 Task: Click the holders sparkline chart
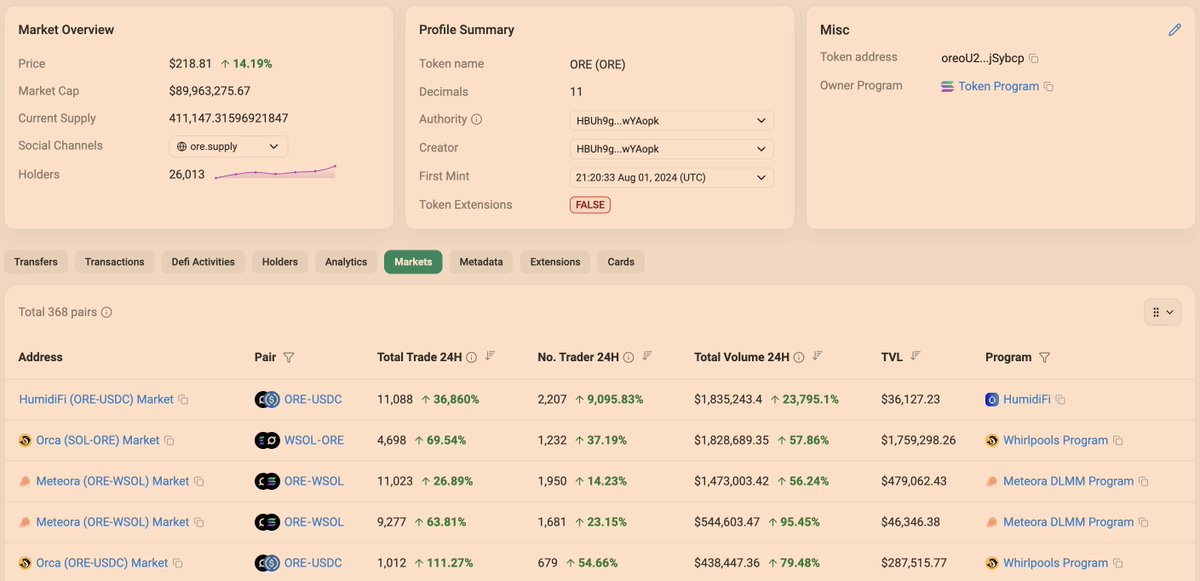(x=275, y=173)
